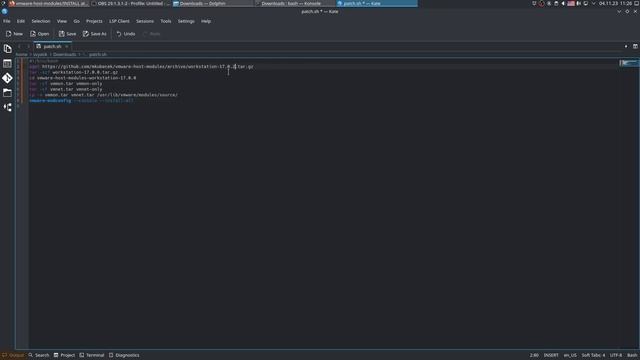Open the File menu
This screenshot has width=640, height=360.
[x=7, y=21]
